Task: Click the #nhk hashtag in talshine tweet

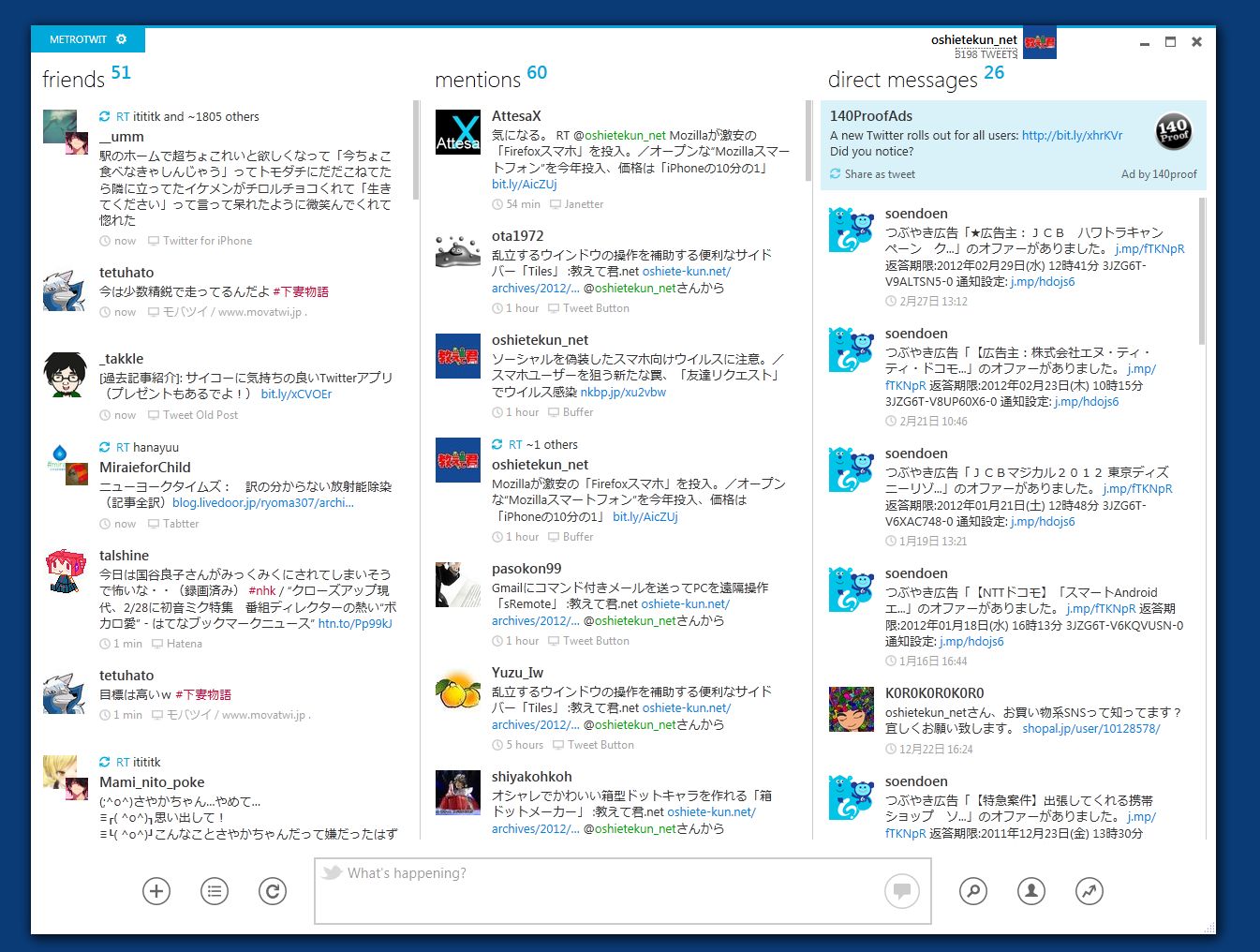Action: coord(262,590)
